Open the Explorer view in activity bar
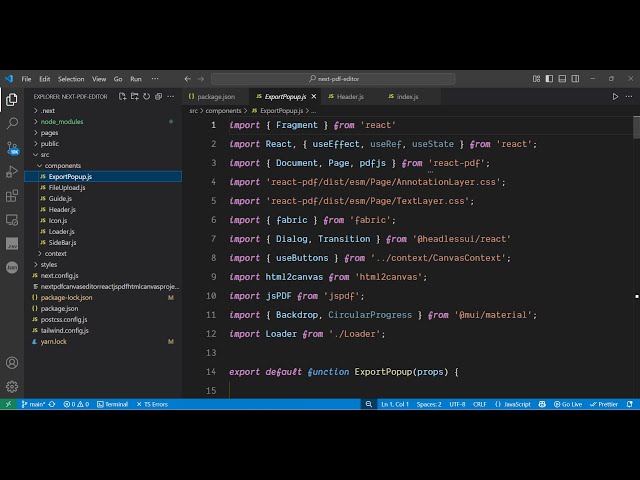This screenshot has height=480, width=640. coord(12,99)
